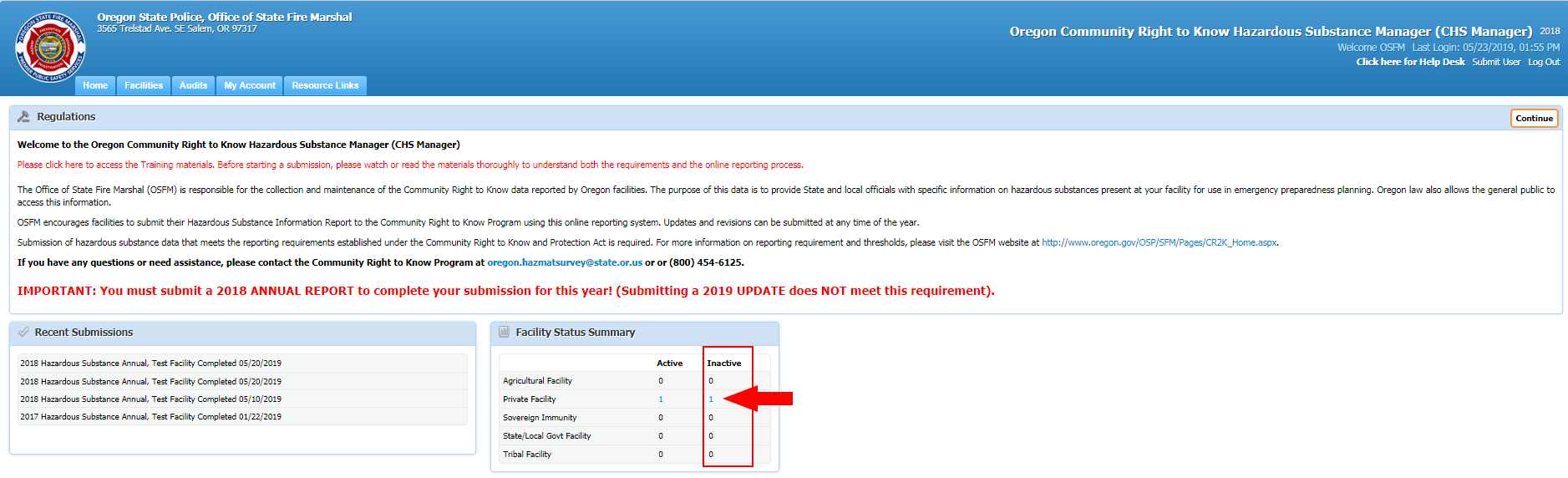
Task: Switch to the Audits tab
Action: point(193,85)
